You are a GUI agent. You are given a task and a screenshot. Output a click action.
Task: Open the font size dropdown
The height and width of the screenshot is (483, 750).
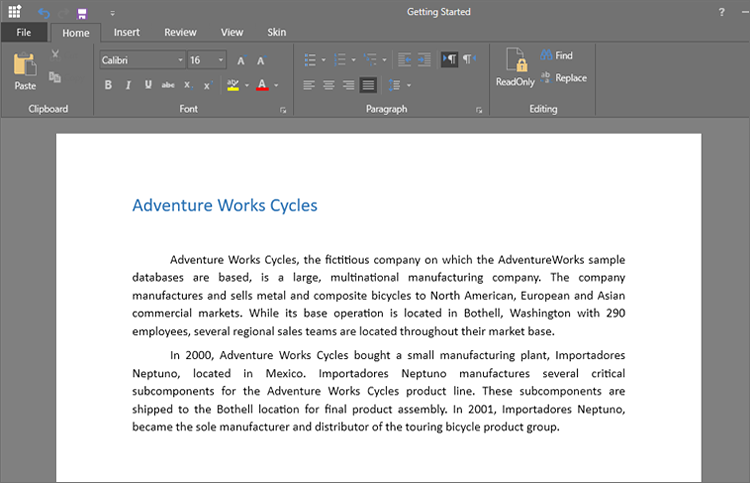221,60
